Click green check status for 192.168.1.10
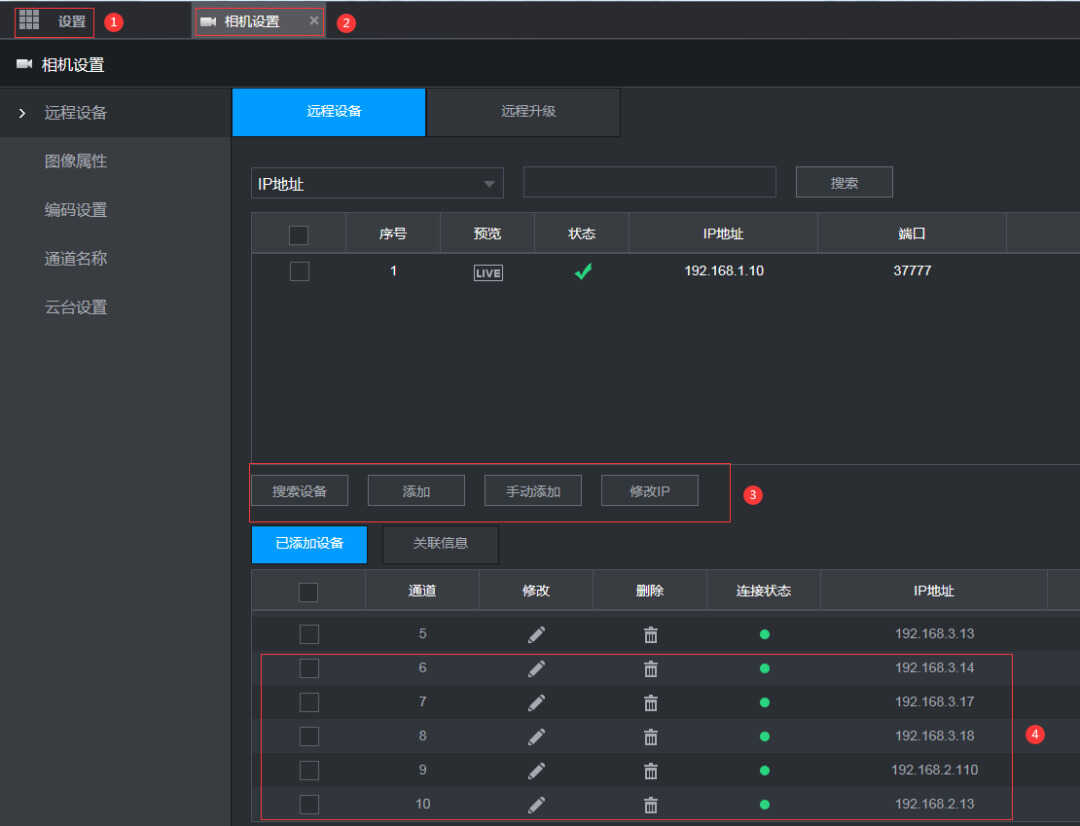 (583, 271)
